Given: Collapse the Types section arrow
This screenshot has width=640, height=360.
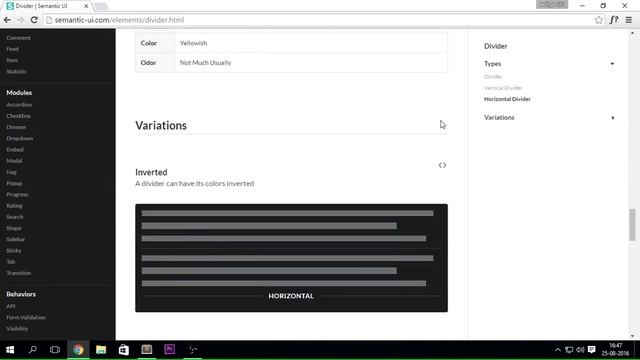Looking at the screenshot, I should click(x=612, y=64).
